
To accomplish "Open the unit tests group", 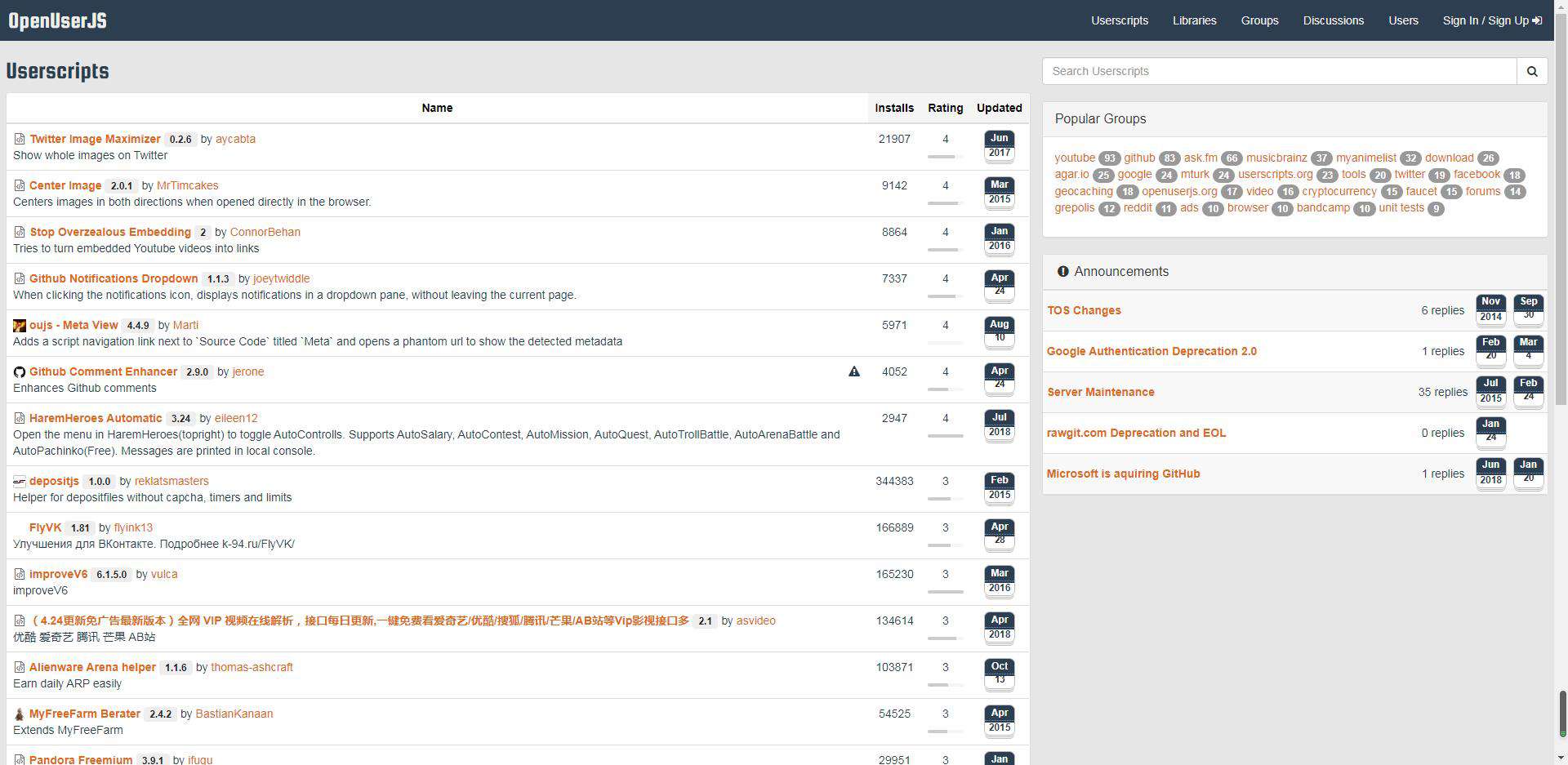I will coord(1401,207).
